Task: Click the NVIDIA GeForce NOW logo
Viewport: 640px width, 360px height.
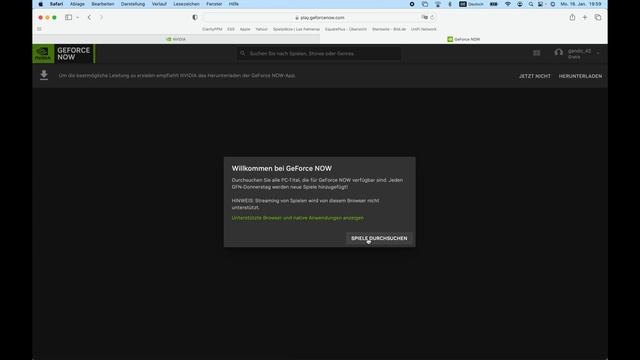Action: click(x=64, y=53)
